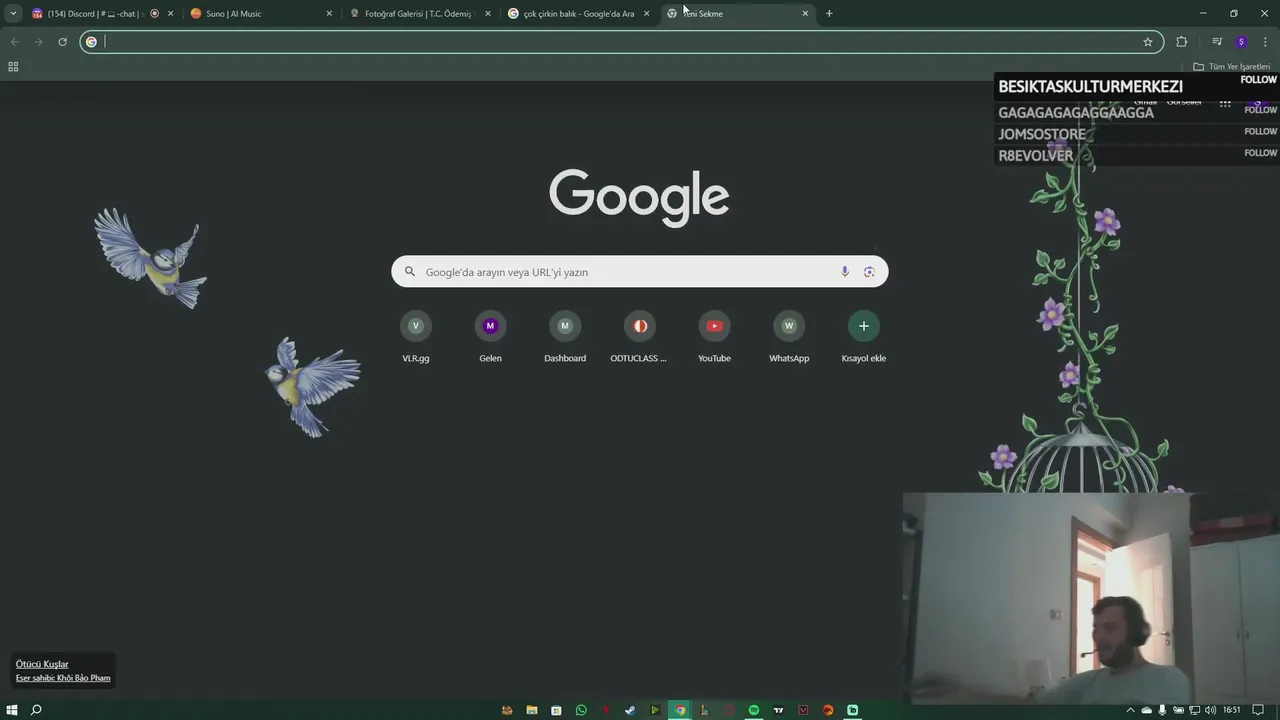1280x720 pixels.
Task: Open the media controls icon in toolbar
Action: click(1217, 42)
